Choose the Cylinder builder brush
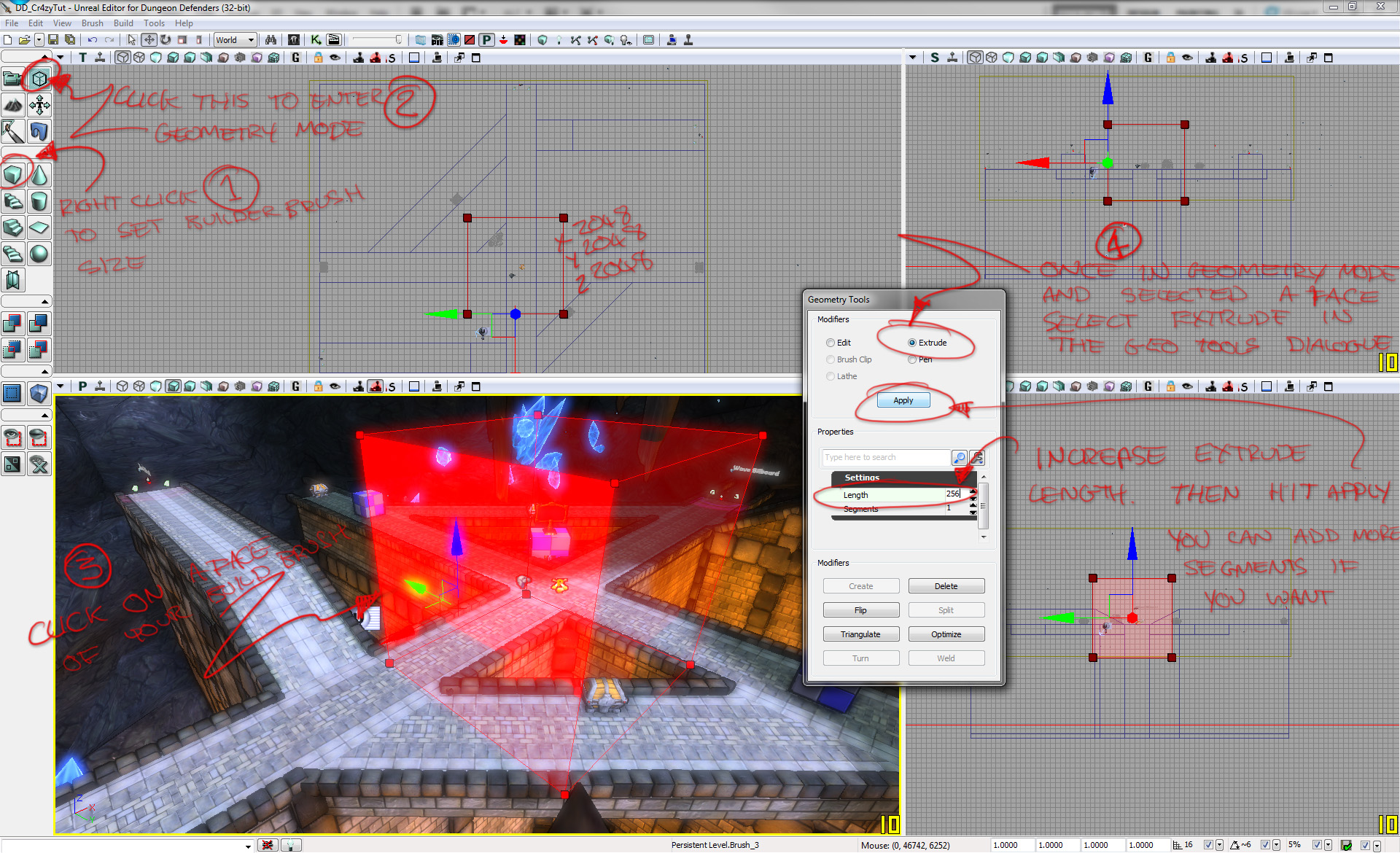The width and height of the screenshot is (1400, 853). pos(39,202)
